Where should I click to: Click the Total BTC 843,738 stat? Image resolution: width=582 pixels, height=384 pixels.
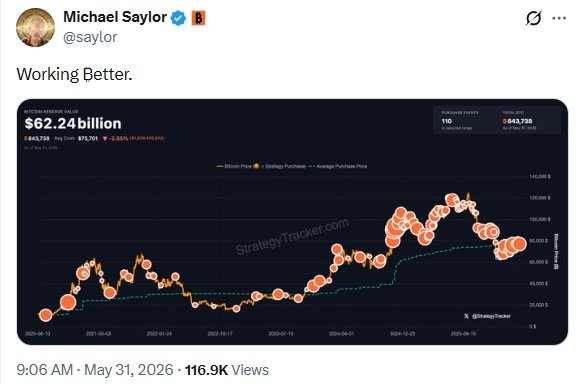(x=519, y=120)
